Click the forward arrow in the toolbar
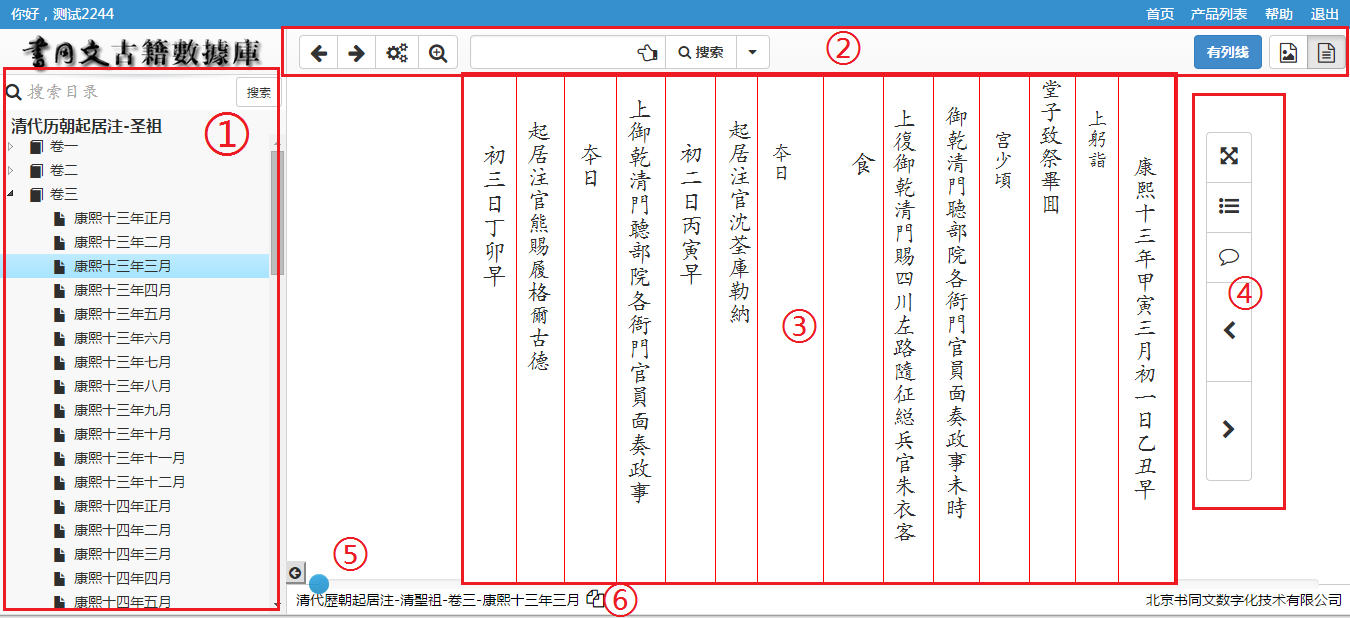1350x618 pixels. tap(356, 53)
